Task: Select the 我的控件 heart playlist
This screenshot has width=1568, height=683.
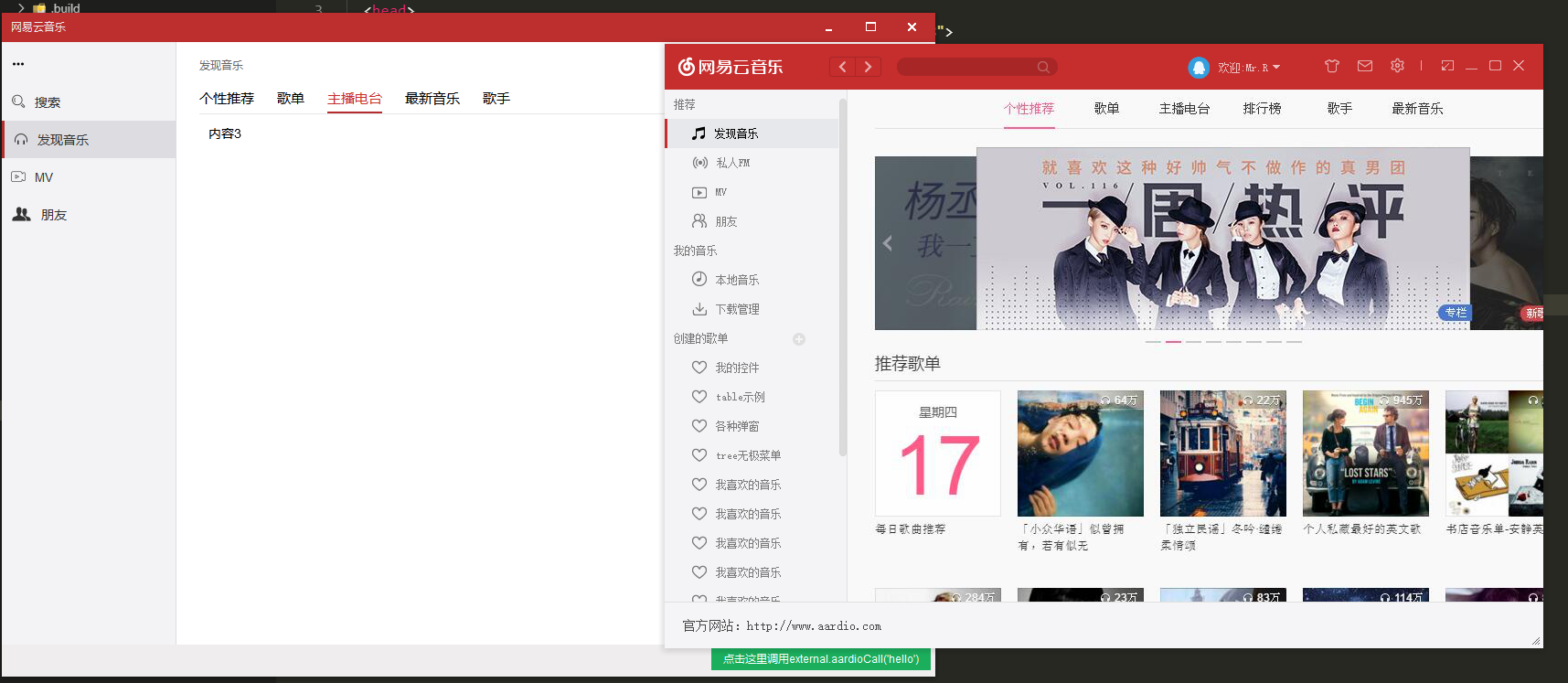Action: [x=737, y=368]
